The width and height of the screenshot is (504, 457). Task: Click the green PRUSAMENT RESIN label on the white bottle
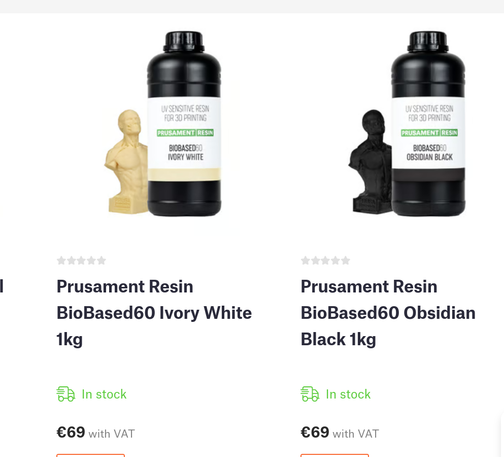coord(185,133)
